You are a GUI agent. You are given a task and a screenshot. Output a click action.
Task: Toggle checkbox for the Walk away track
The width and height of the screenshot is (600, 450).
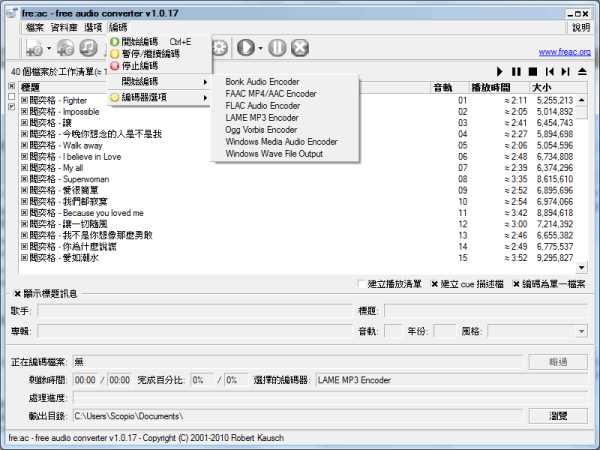pyautogui.click(x=24, y=145)
